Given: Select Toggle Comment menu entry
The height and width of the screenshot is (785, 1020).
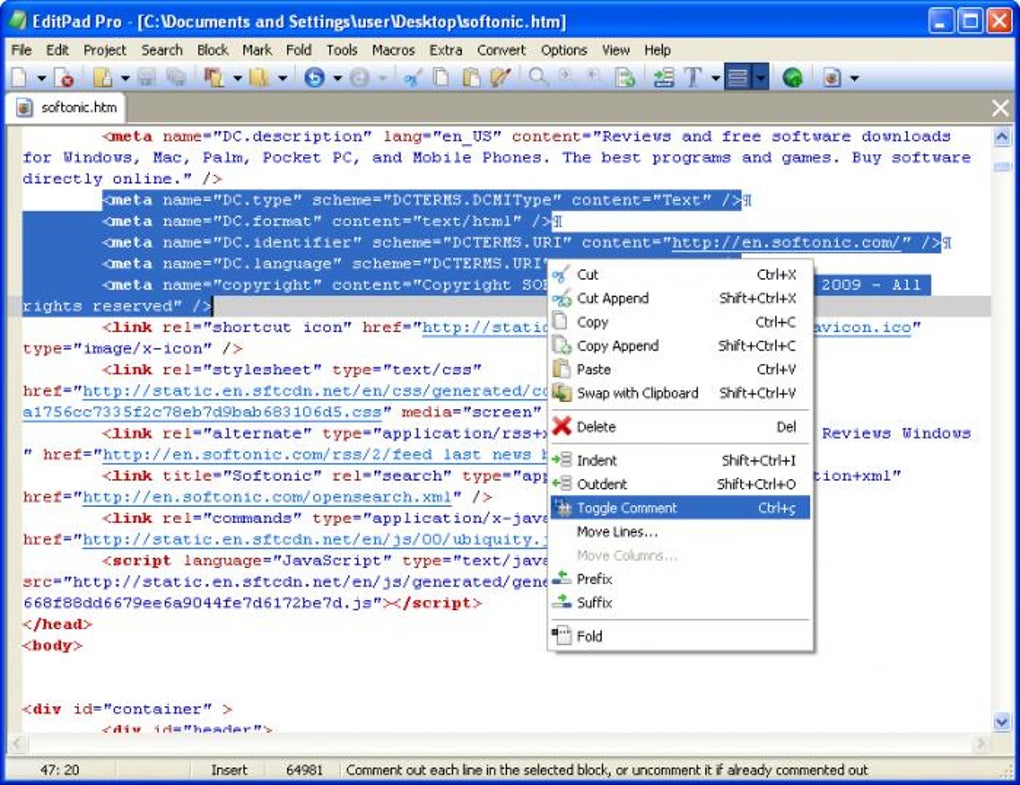Looking at the screenshot, I should pos(680,508).
